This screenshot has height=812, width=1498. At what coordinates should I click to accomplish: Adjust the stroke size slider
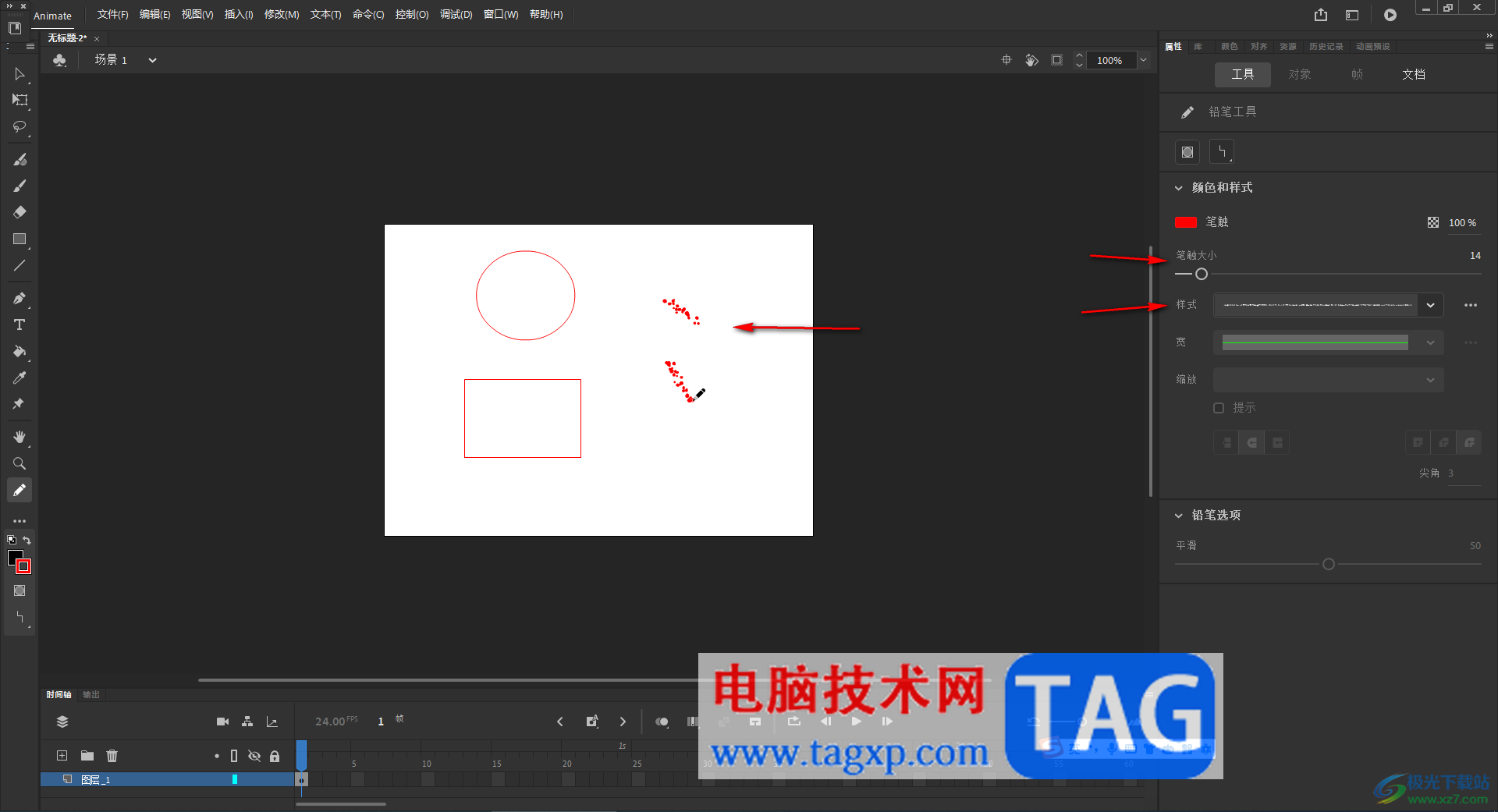click(x=1202, y=274)
